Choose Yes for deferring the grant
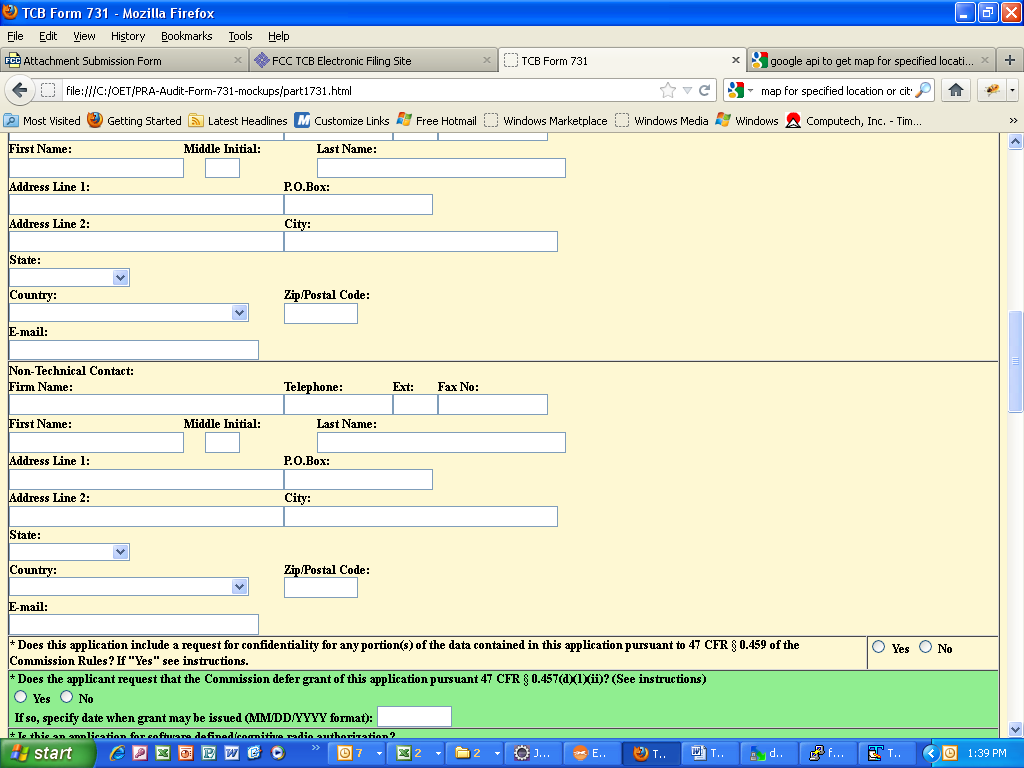1024x768 pixels. (21, 697)
